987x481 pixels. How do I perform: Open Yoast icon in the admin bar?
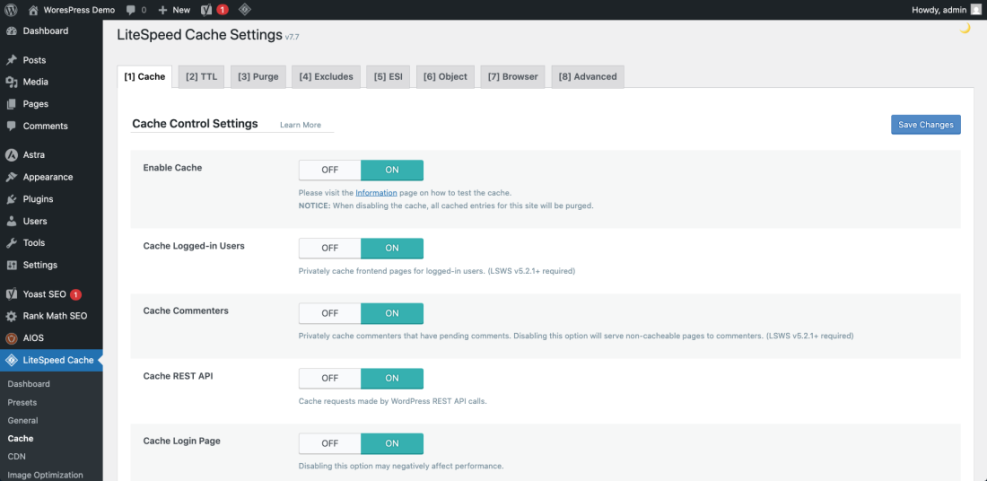point(206,9)
